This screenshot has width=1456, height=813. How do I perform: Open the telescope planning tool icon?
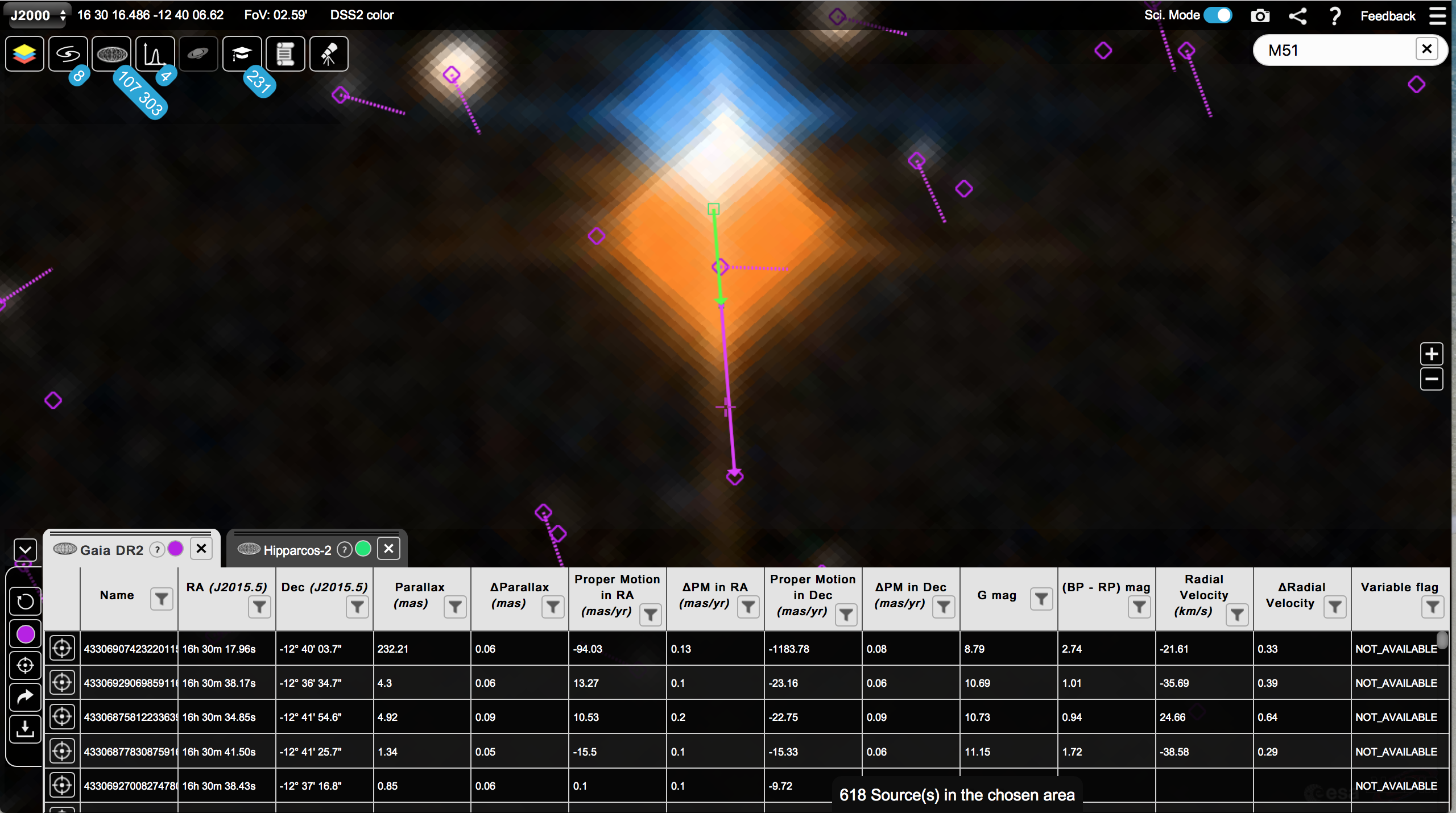click(x=329, y=54)
